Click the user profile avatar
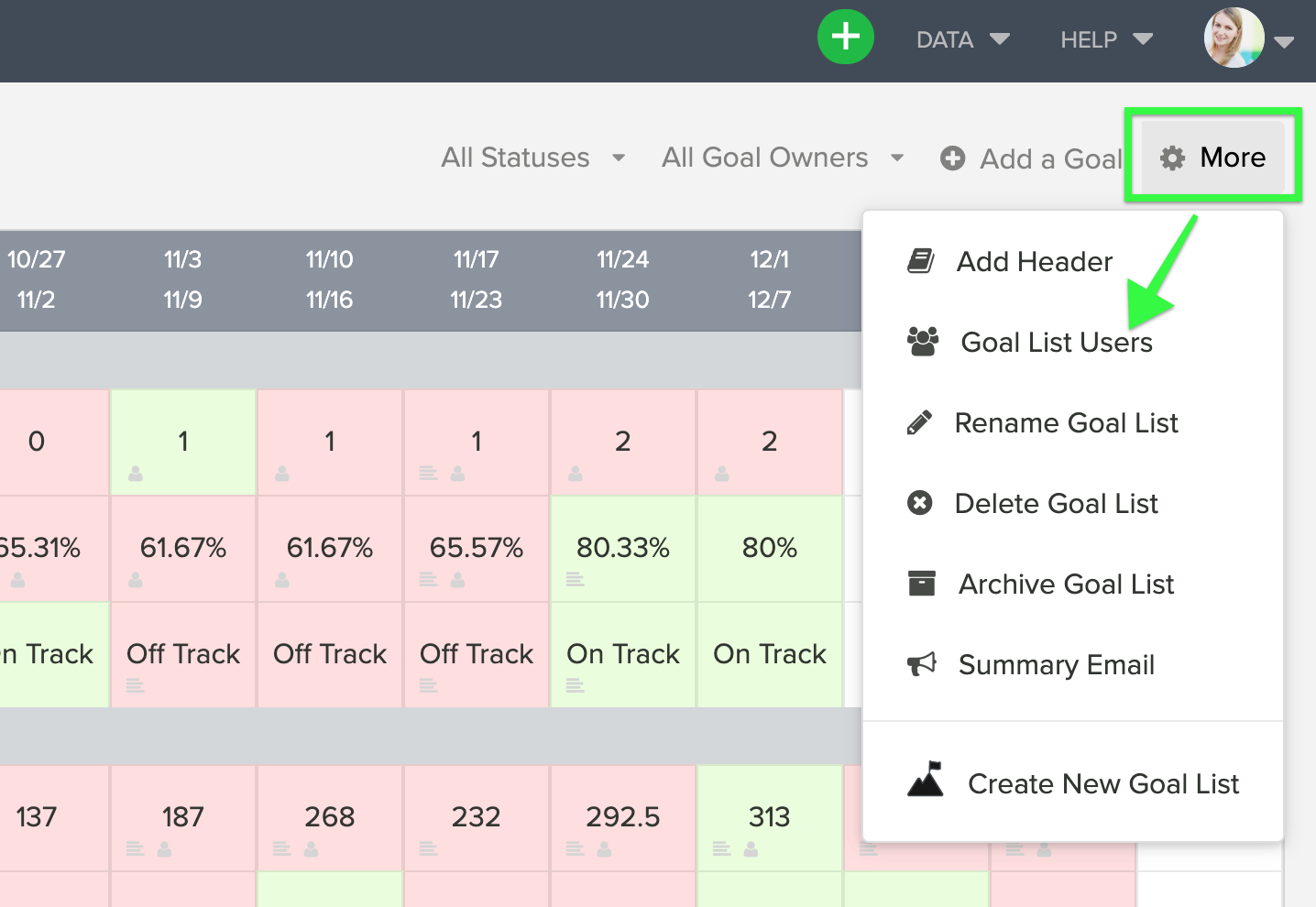The width and height of the screenshot is (1316, 907). coord(1234,38)
